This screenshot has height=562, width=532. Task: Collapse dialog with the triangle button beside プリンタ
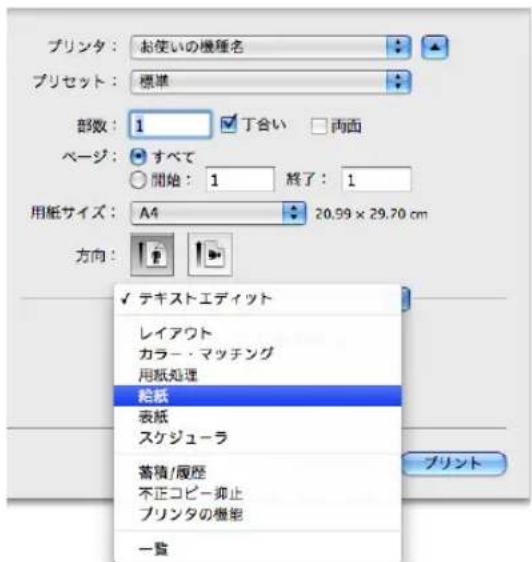click(434, 47)
